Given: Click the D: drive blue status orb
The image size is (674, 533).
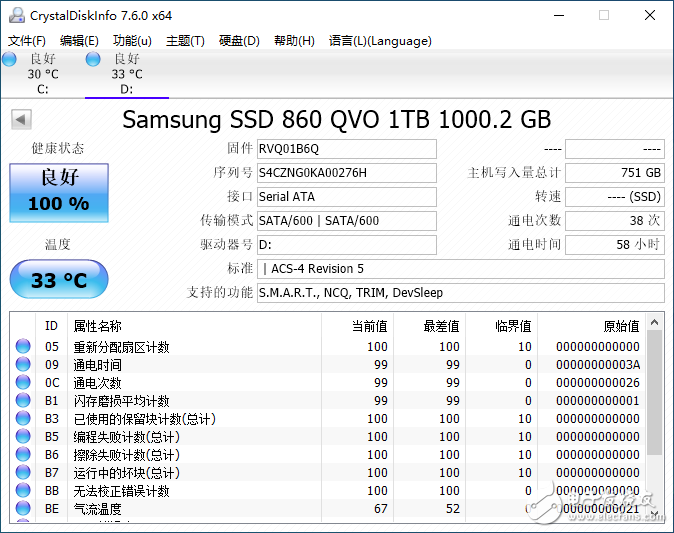Looking at the screenshot, I should (93, 59).
